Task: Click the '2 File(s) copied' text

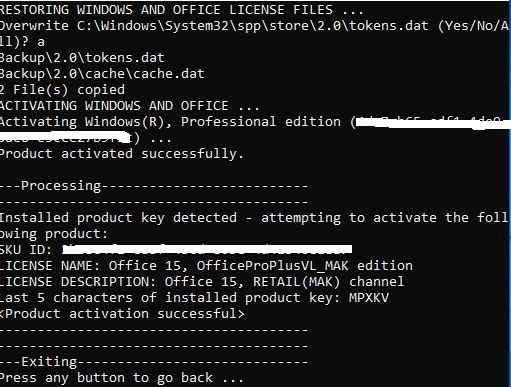Action: tap(62, 90)
